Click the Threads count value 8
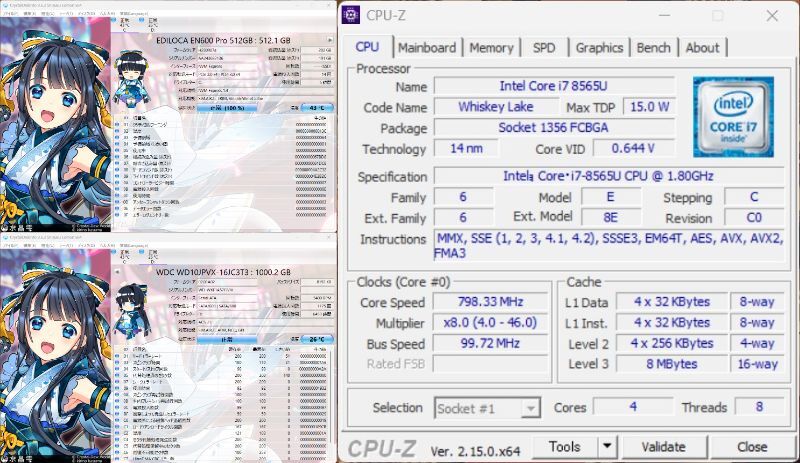Viewport: 800px width, 463px height. click(760, 407)
